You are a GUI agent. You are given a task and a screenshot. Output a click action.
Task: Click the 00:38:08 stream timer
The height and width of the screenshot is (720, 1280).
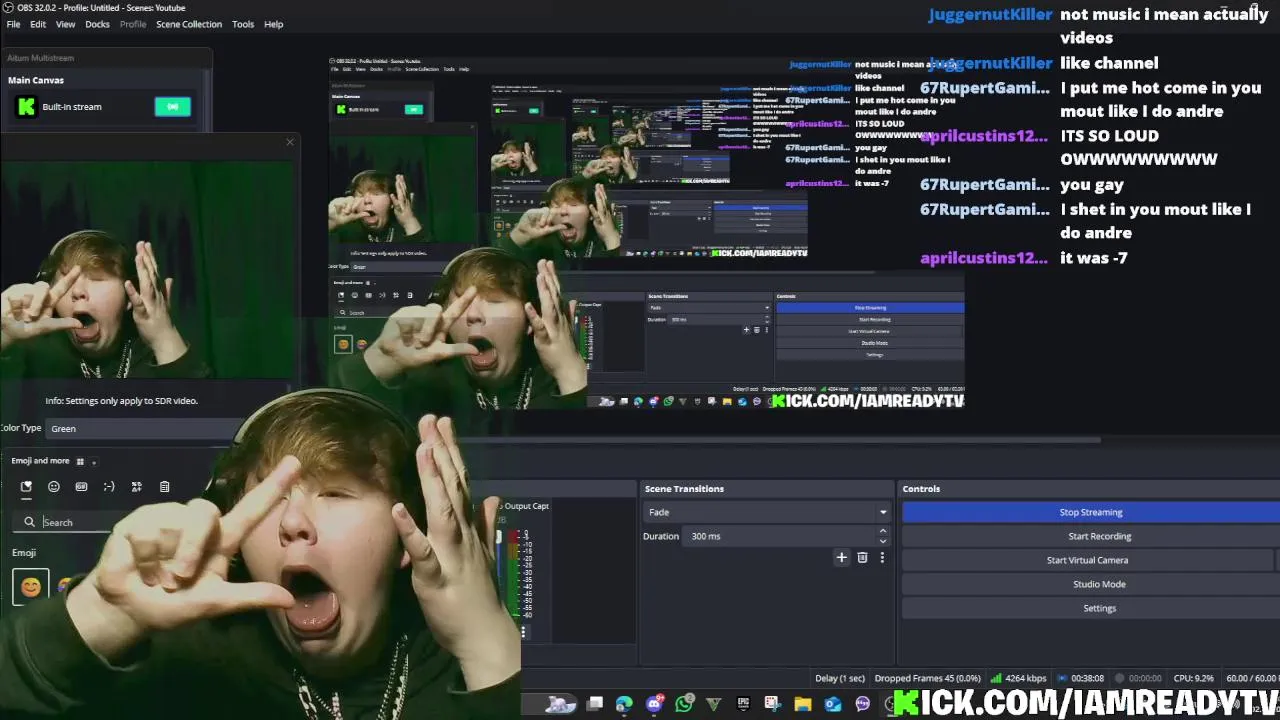pos(1081,678)
